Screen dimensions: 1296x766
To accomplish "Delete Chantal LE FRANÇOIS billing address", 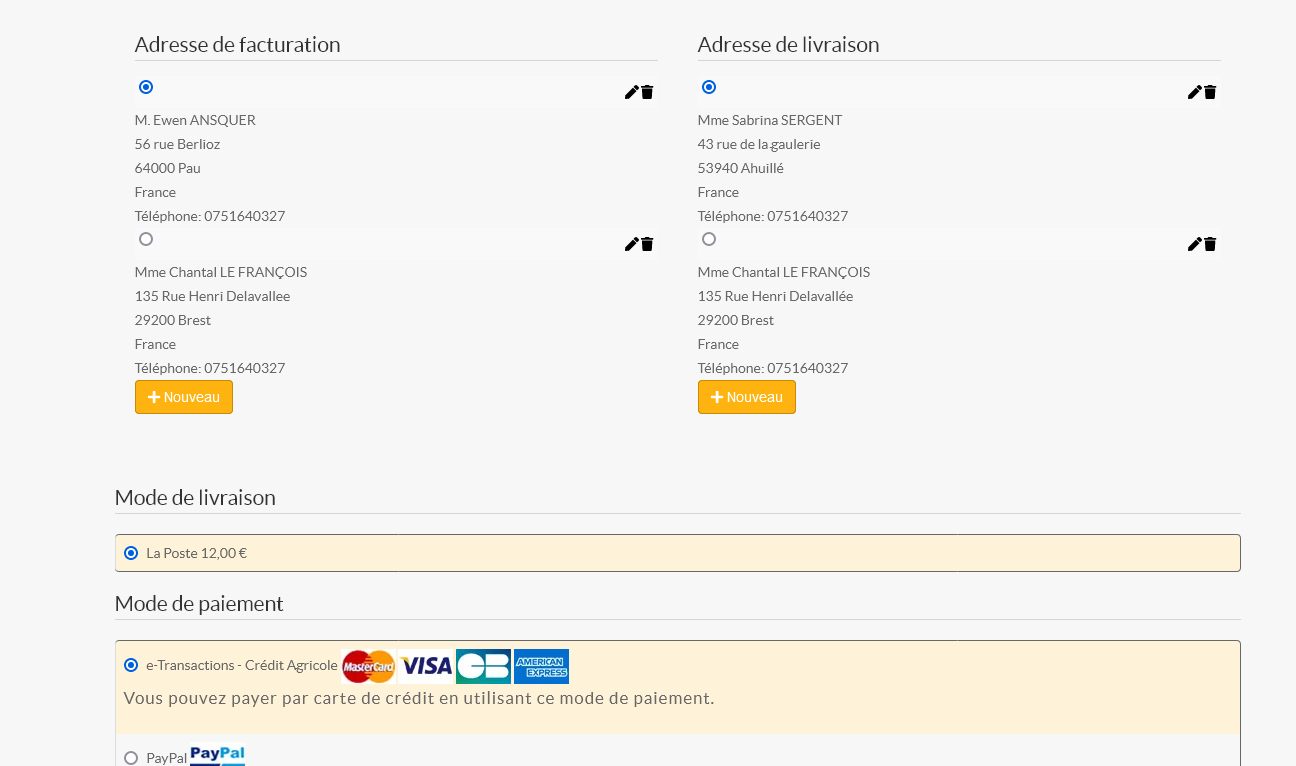I will tap(647, 244).
